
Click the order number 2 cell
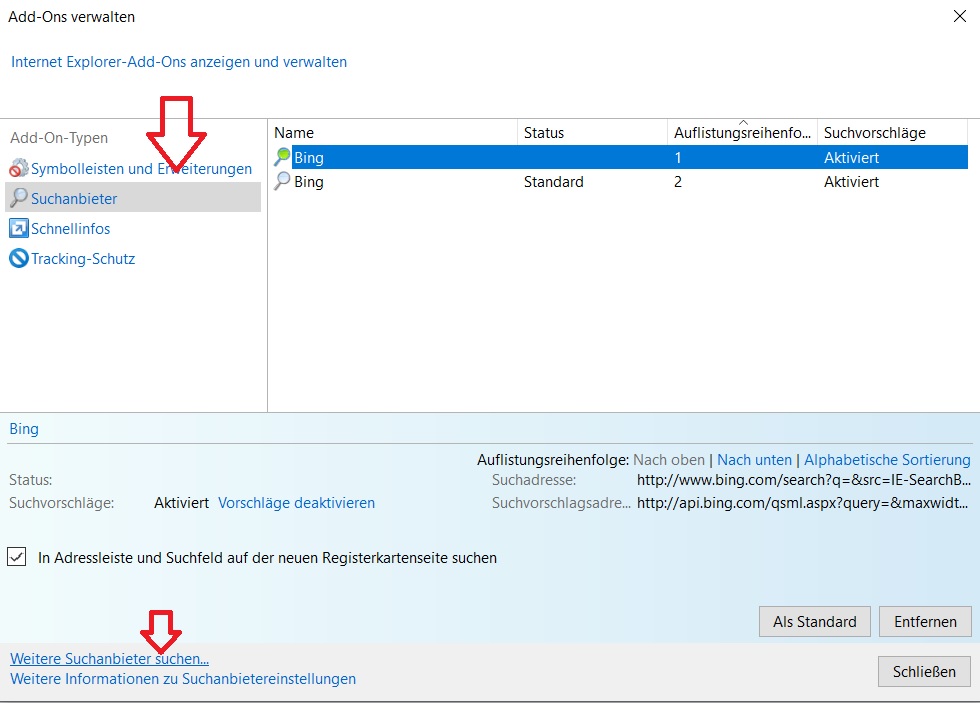coord(678,182)
